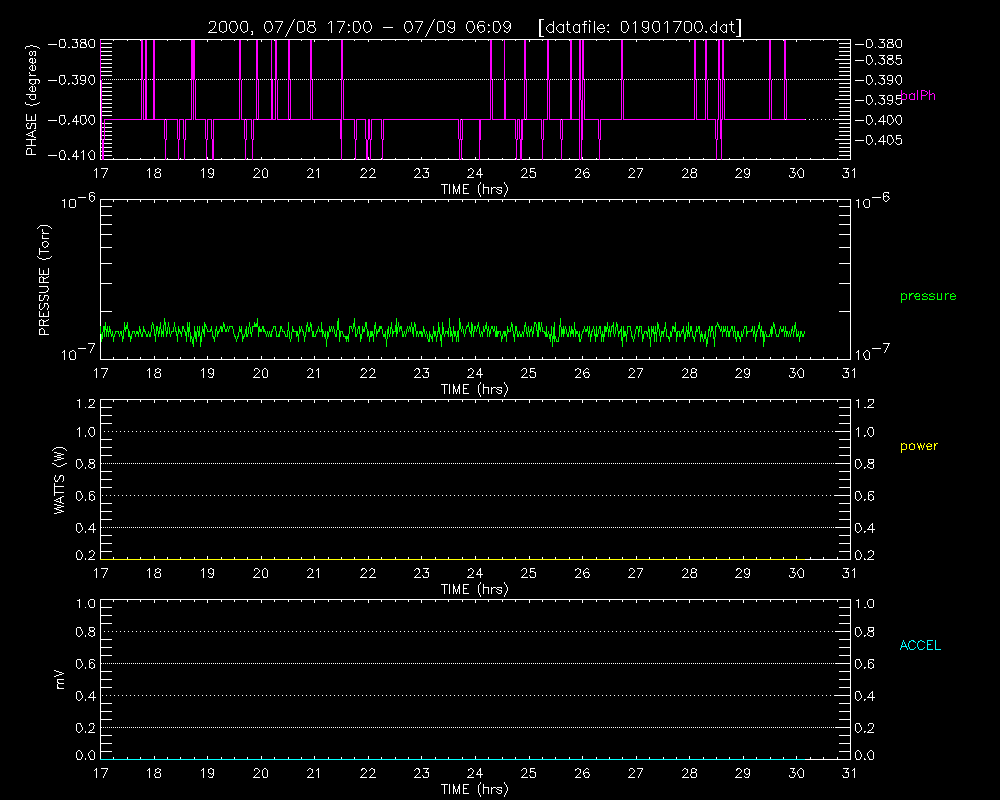Click TIME (hrs) label under pressure plot

[x=474, y=389]
